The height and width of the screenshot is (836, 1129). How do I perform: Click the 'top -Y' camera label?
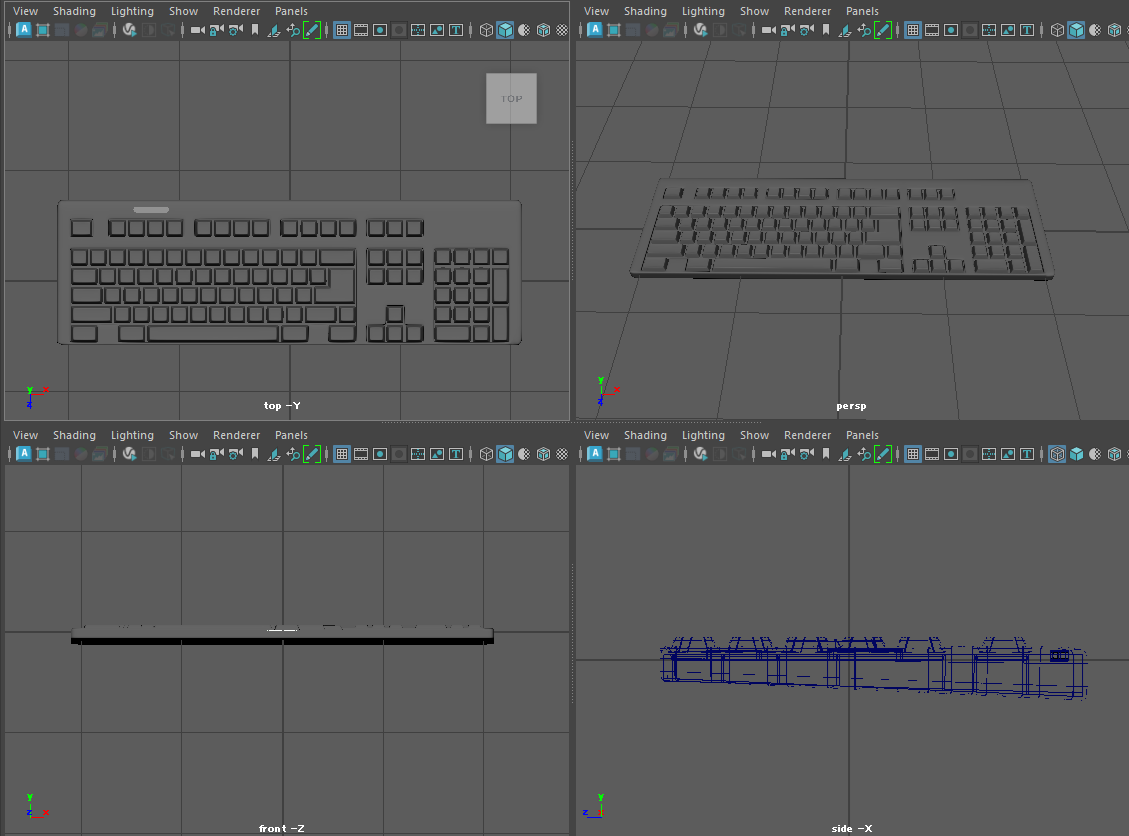pyautogui.click(x=282, y=406)
